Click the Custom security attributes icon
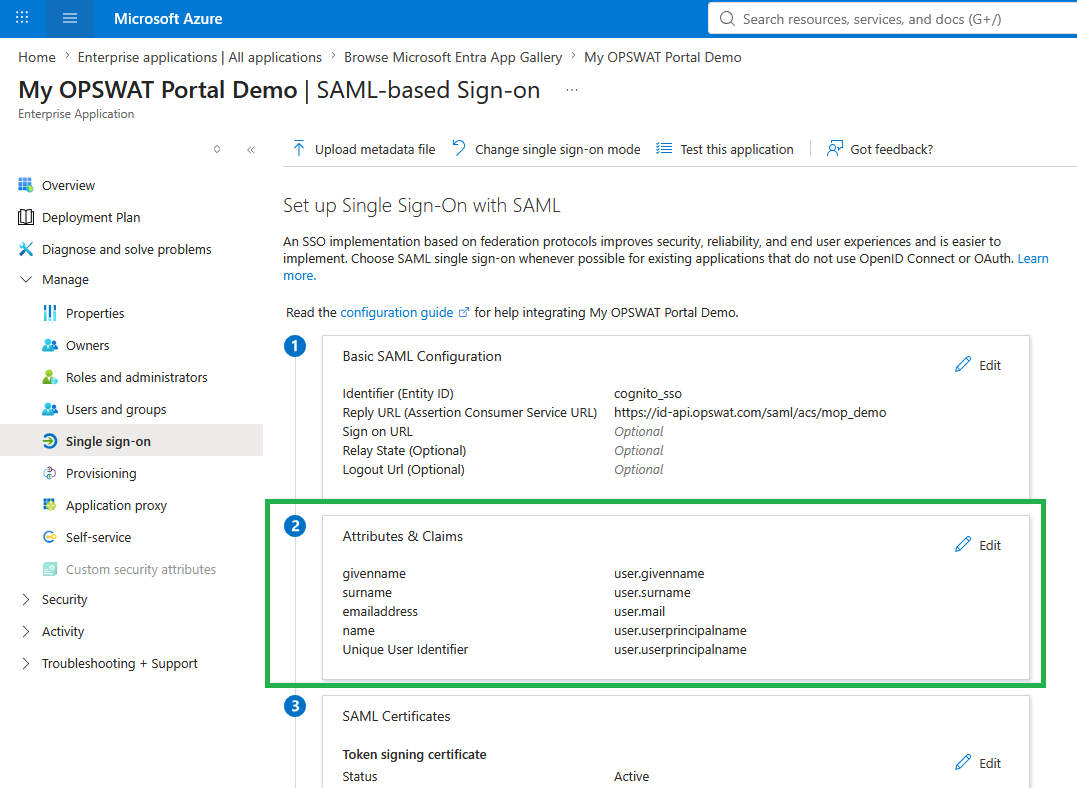The image size is (1077, 788). (50, 569)
